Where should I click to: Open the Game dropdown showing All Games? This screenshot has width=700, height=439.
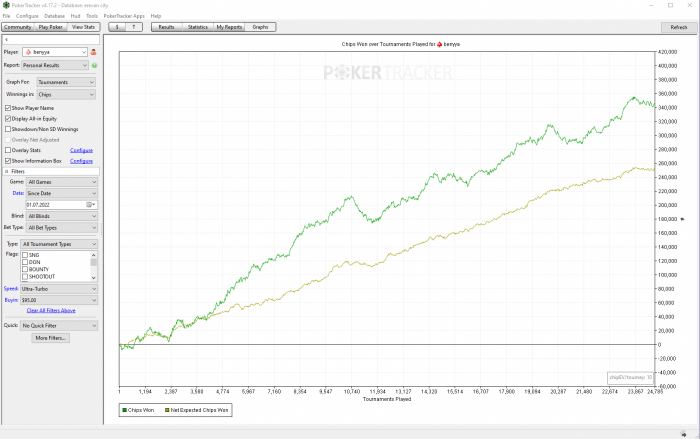[x=62, y=182]
